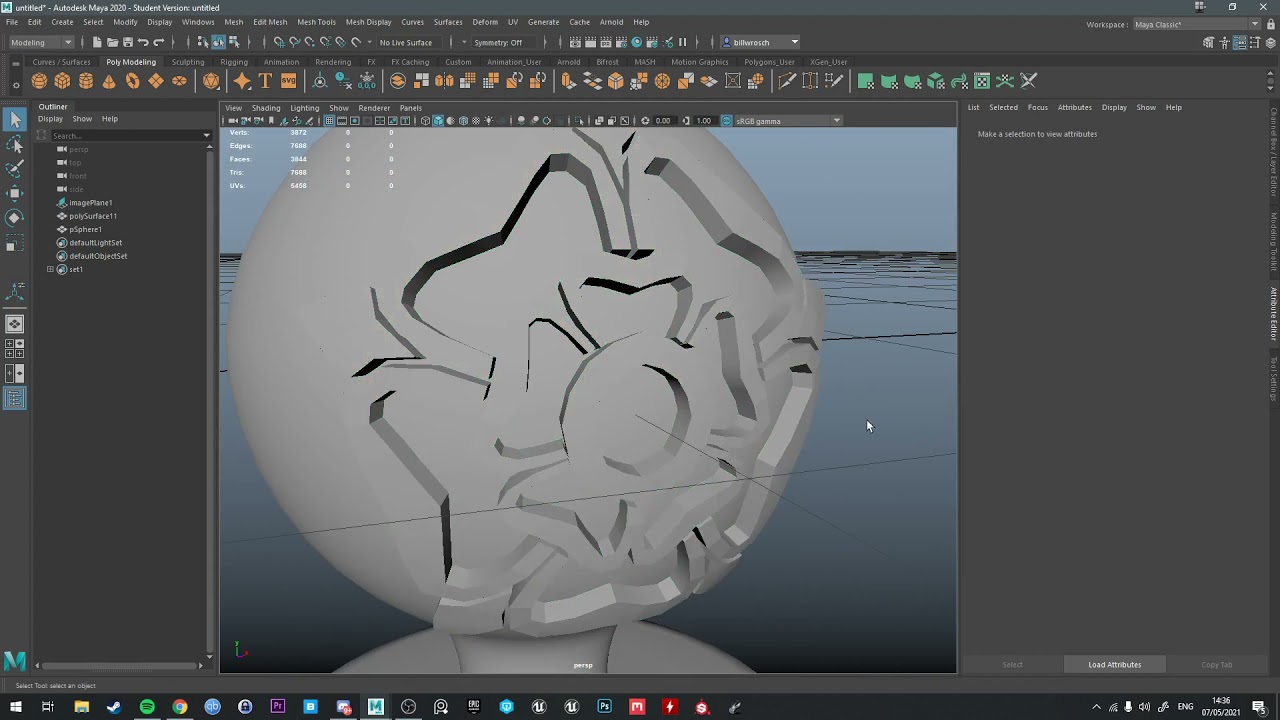Open the Outliner Display menu
The width and height of the screenshot is (1280, 720).
pyautogui.click(x=50, y=119)
